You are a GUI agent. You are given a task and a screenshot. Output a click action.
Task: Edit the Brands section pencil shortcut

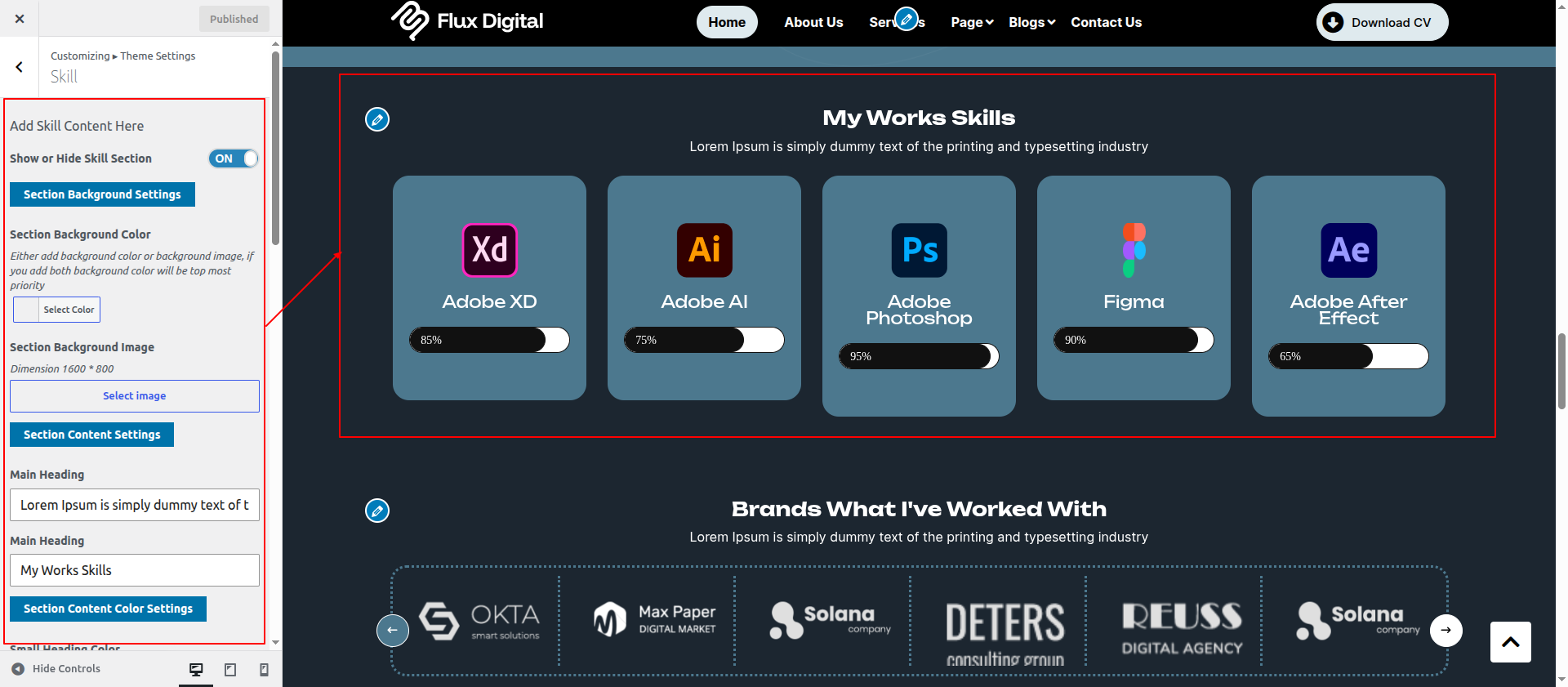(x=377, y=511)
